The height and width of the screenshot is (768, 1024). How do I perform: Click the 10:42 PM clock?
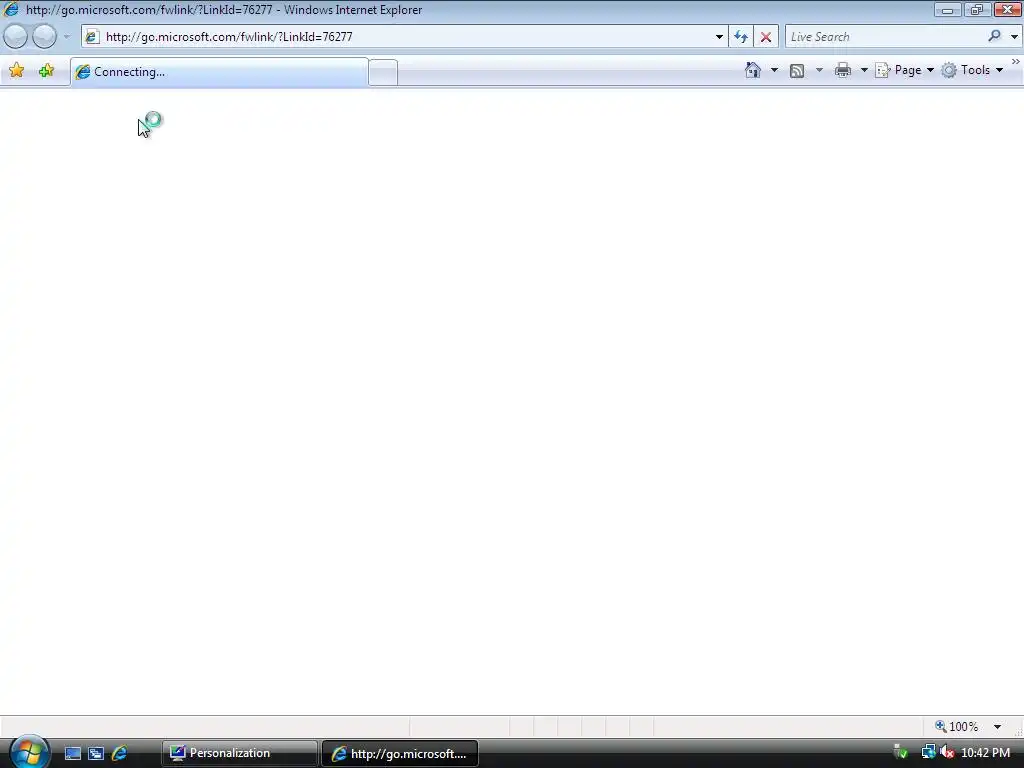[985, 753]
